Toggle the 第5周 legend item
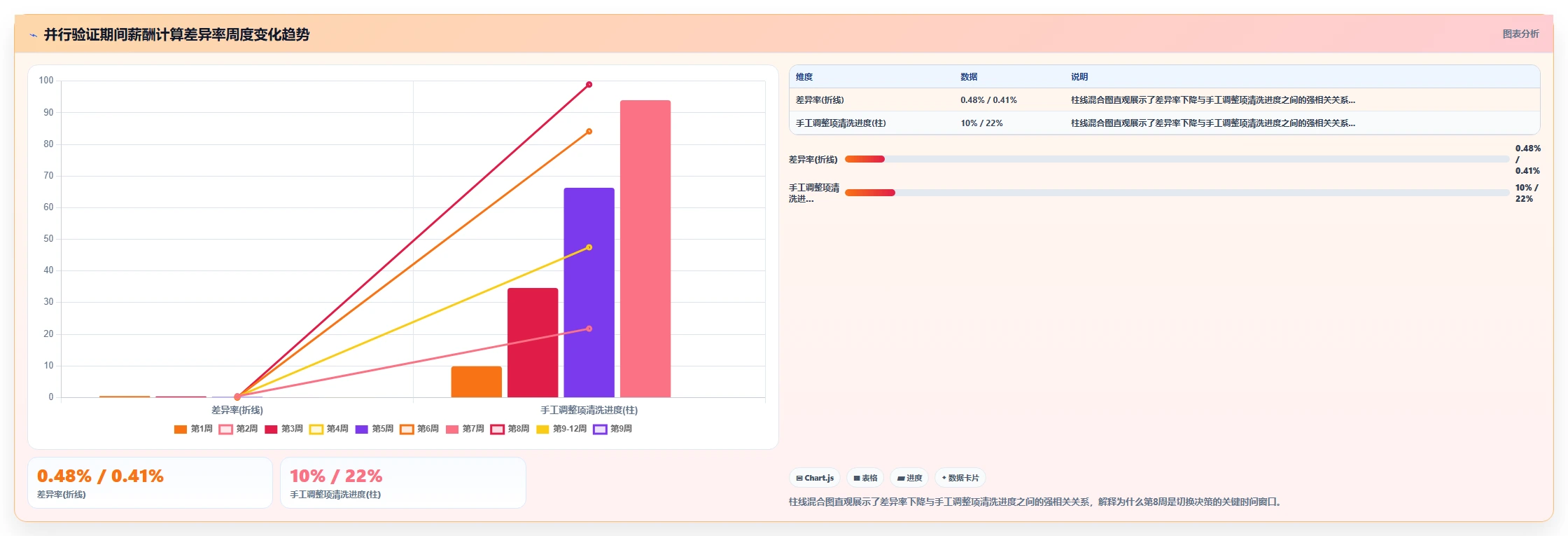This screenshot has height=536, width=1568. click(x=374, y=429)
